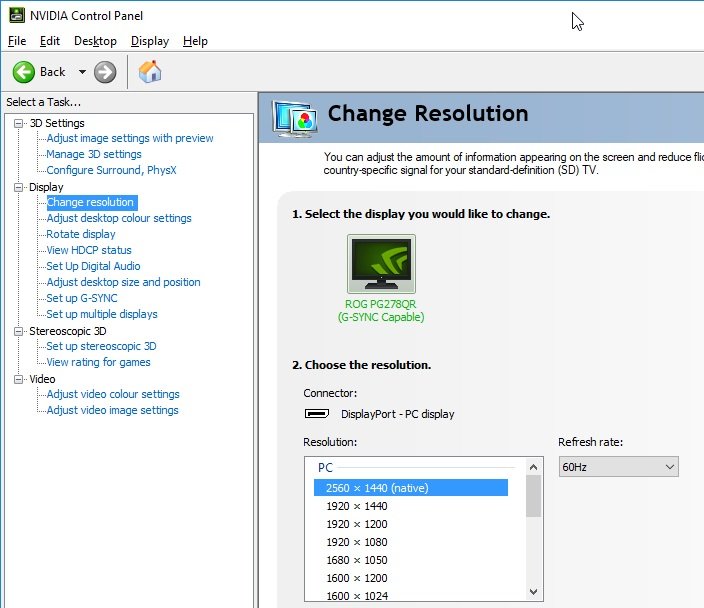Screen dimensions: 704x608
Task: Open Manage 3D settings
Action: (x=94, y=154)
